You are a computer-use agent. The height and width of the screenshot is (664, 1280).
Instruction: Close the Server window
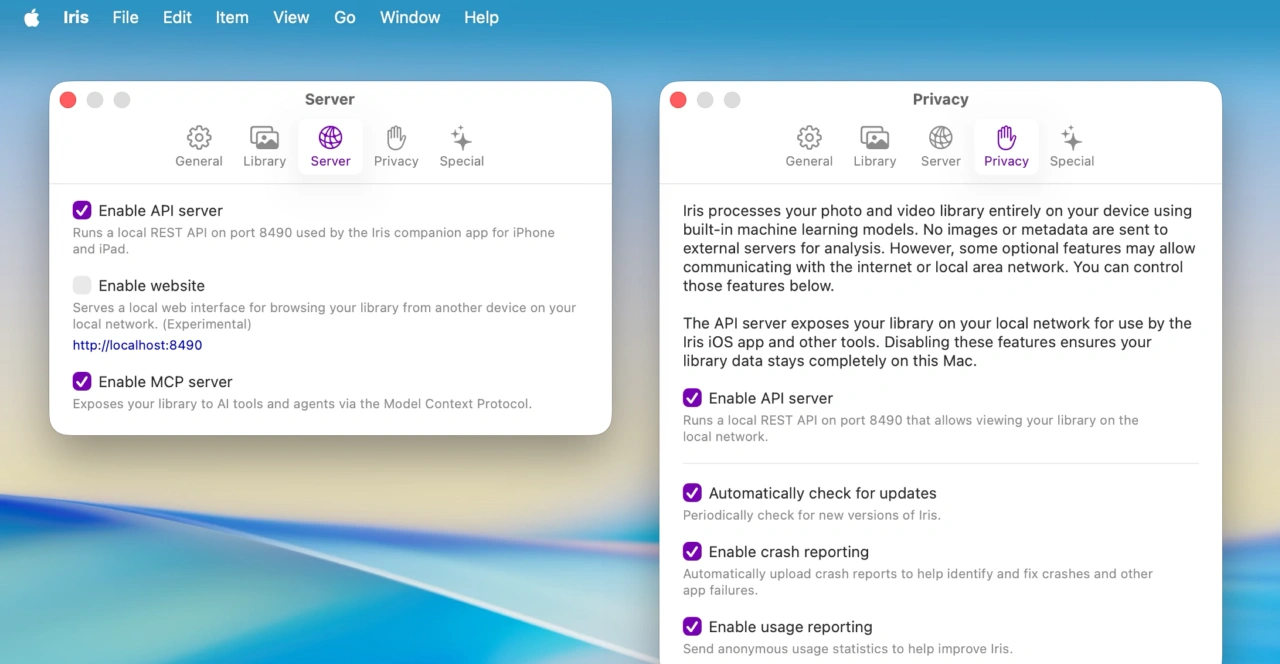pyautogui.click(x=68, y=99)
